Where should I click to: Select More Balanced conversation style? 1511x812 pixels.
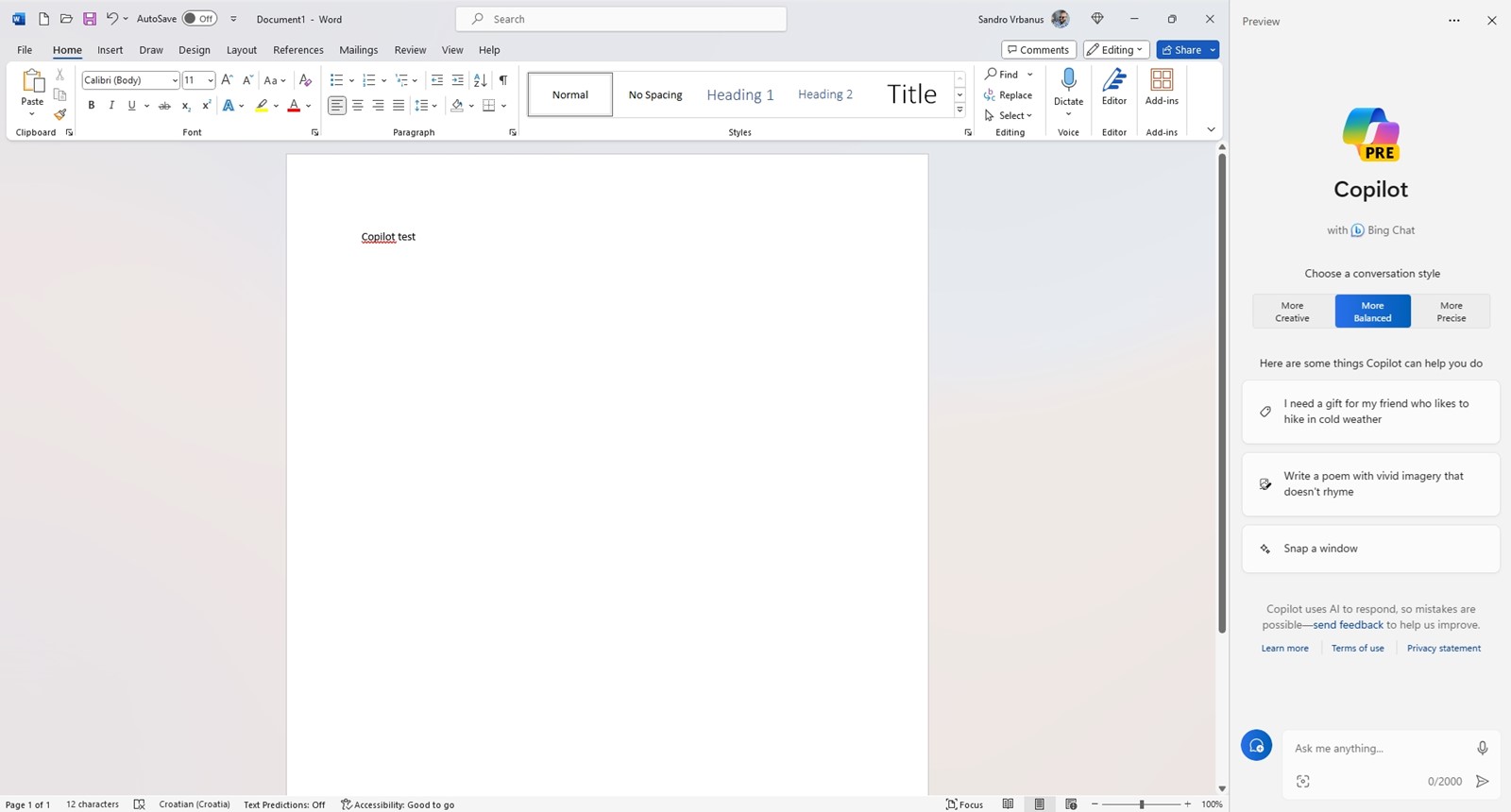1372,312
